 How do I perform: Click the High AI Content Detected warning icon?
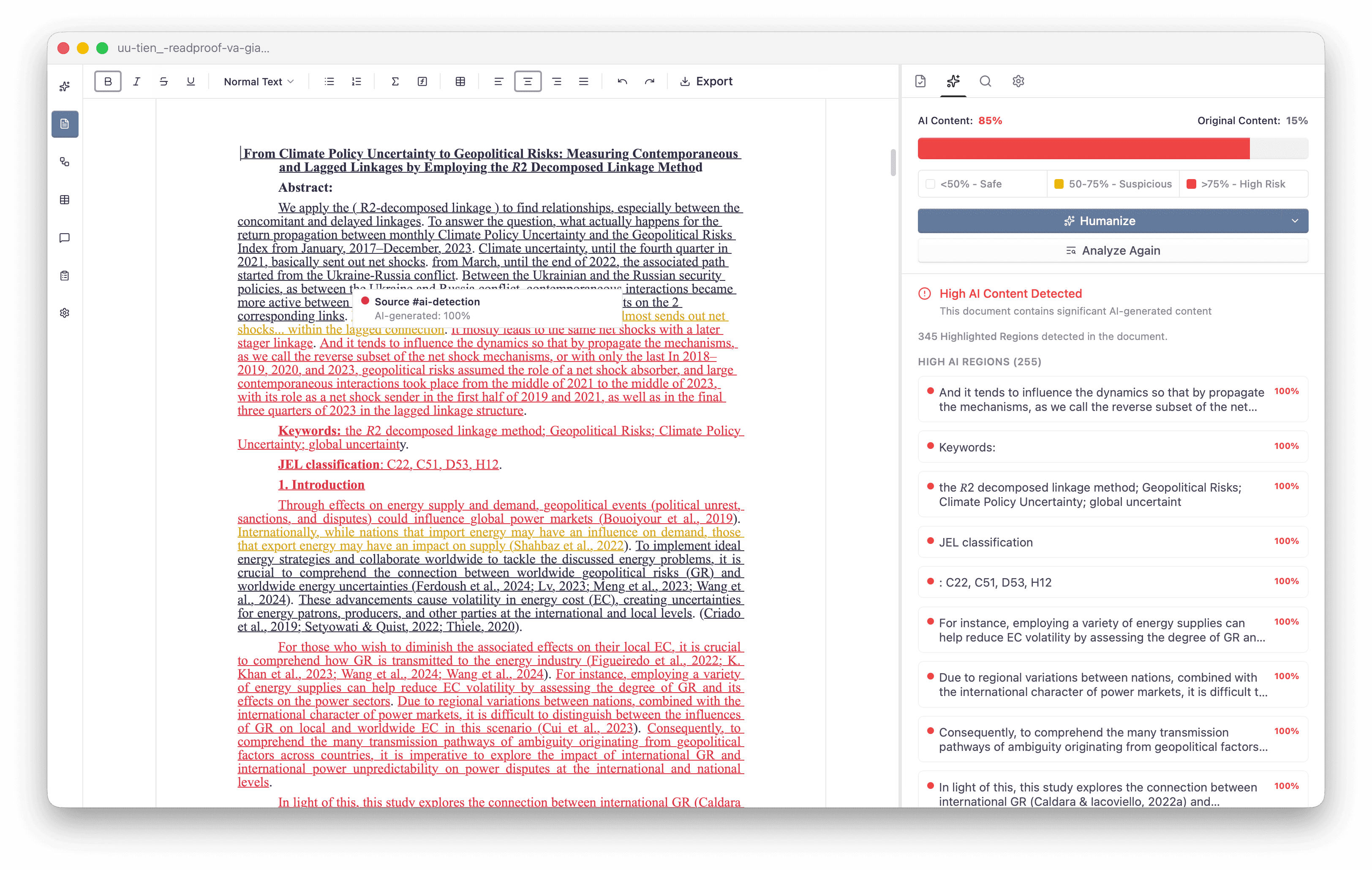(925, 294)
